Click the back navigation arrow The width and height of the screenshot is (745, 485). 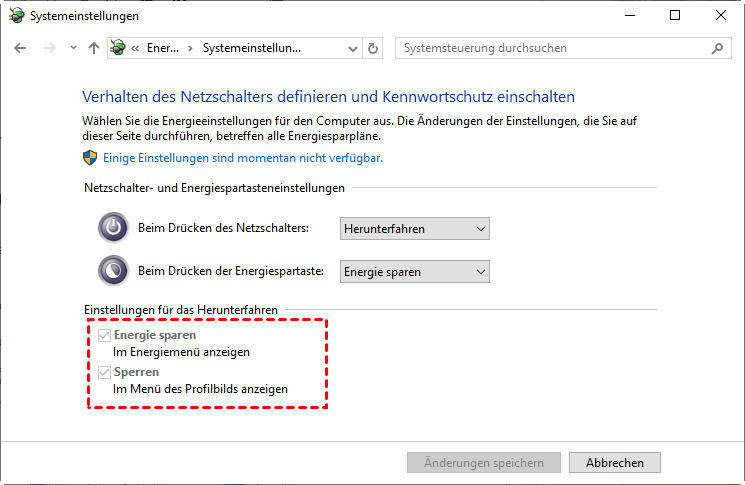21,48
